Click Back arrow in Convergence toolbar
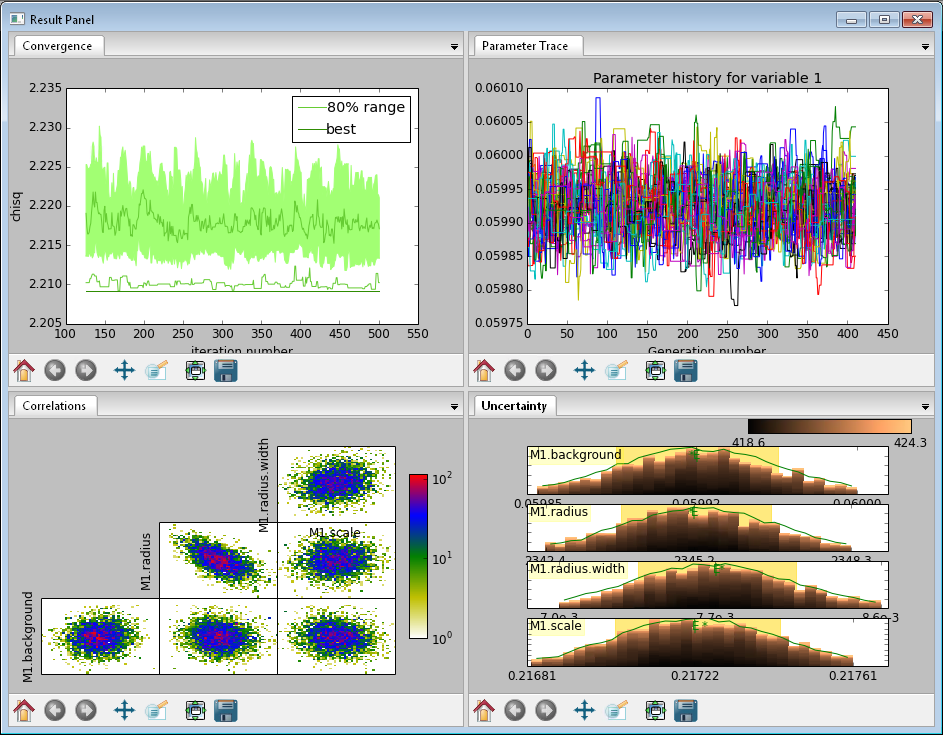The image size is (943, 735). coord(55,371)
